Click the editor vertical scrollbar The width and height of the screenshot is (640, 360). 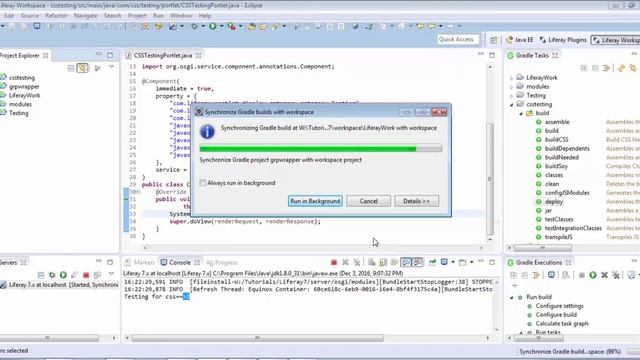(490, 179)
